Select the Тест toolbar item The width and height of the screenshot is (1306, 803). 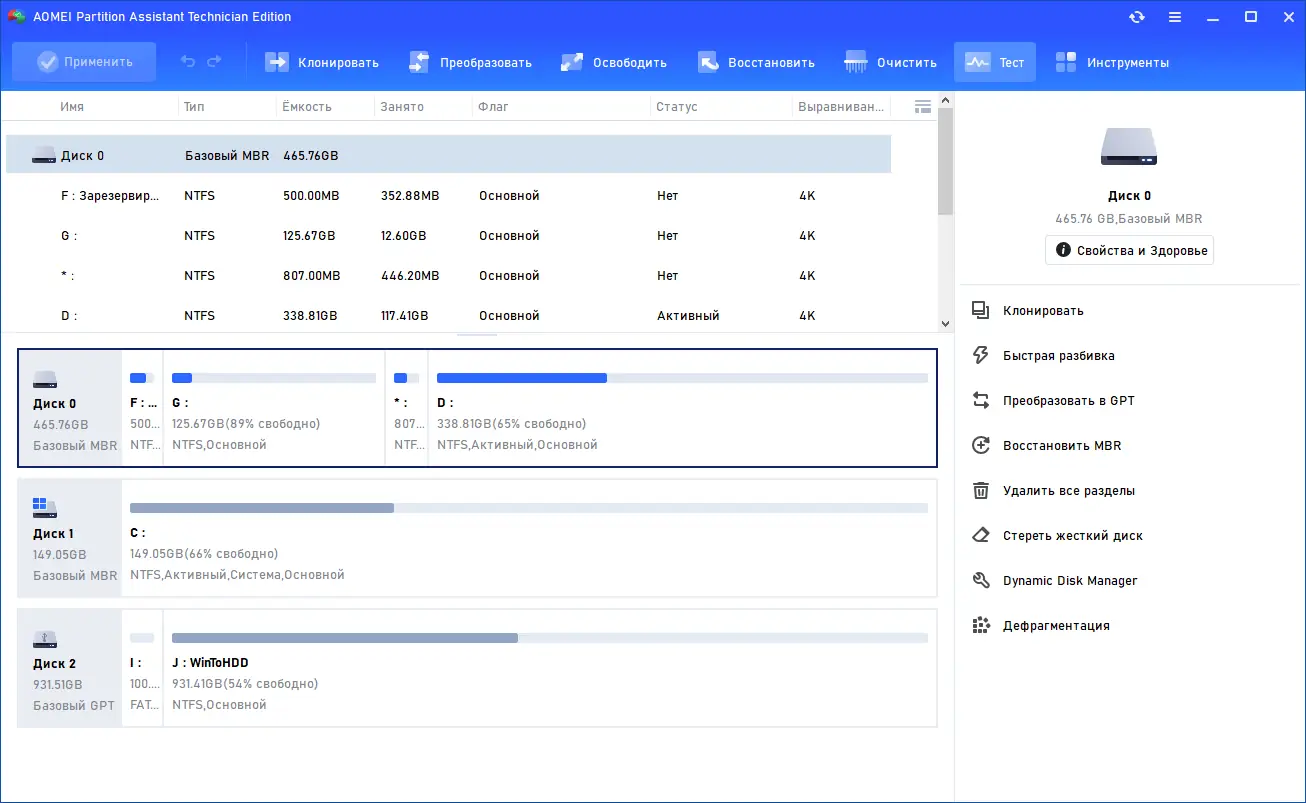point(995,62)
